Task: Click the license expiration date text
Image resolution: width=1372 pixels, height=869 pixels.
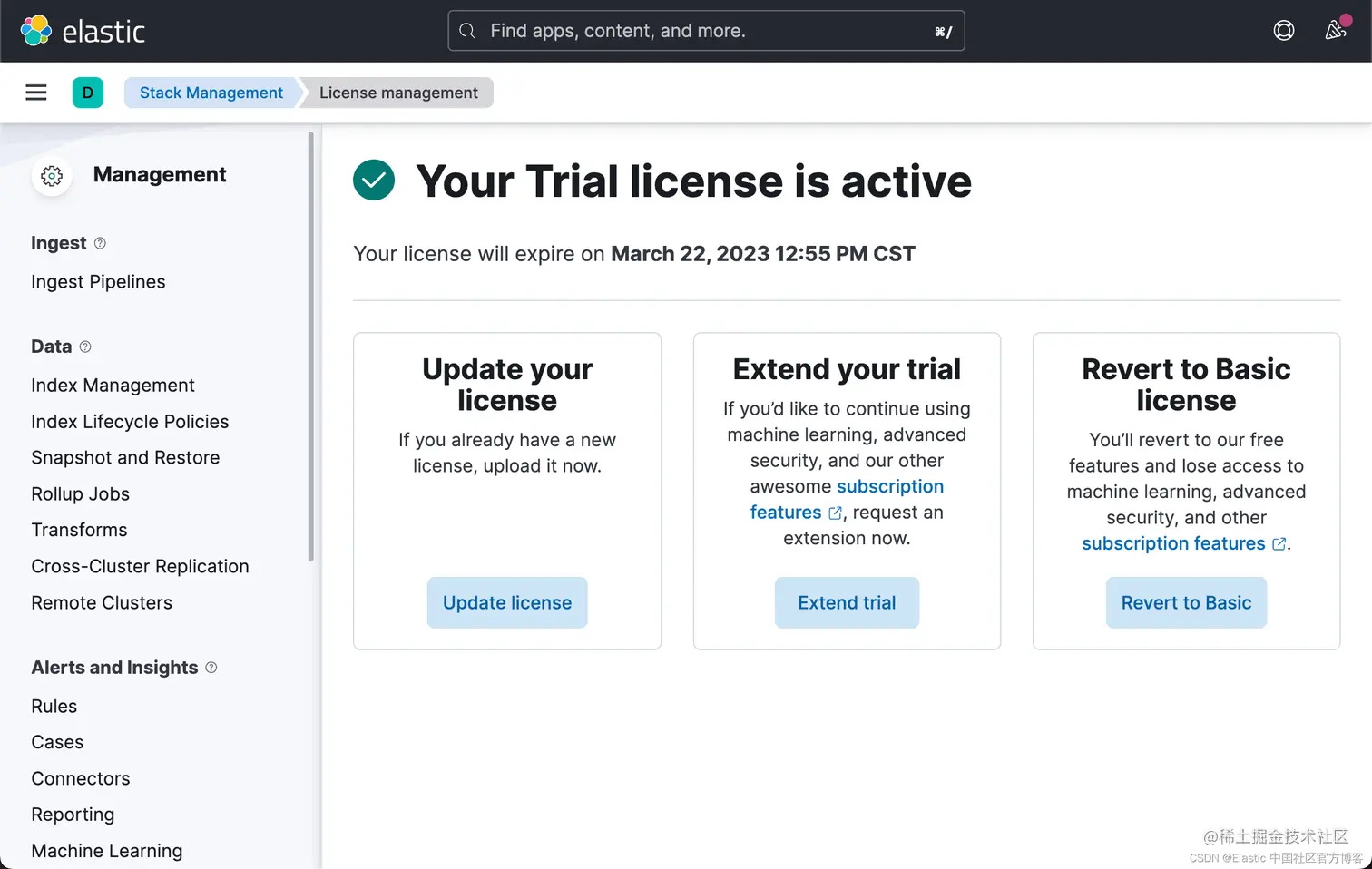Action: (763, 254)
